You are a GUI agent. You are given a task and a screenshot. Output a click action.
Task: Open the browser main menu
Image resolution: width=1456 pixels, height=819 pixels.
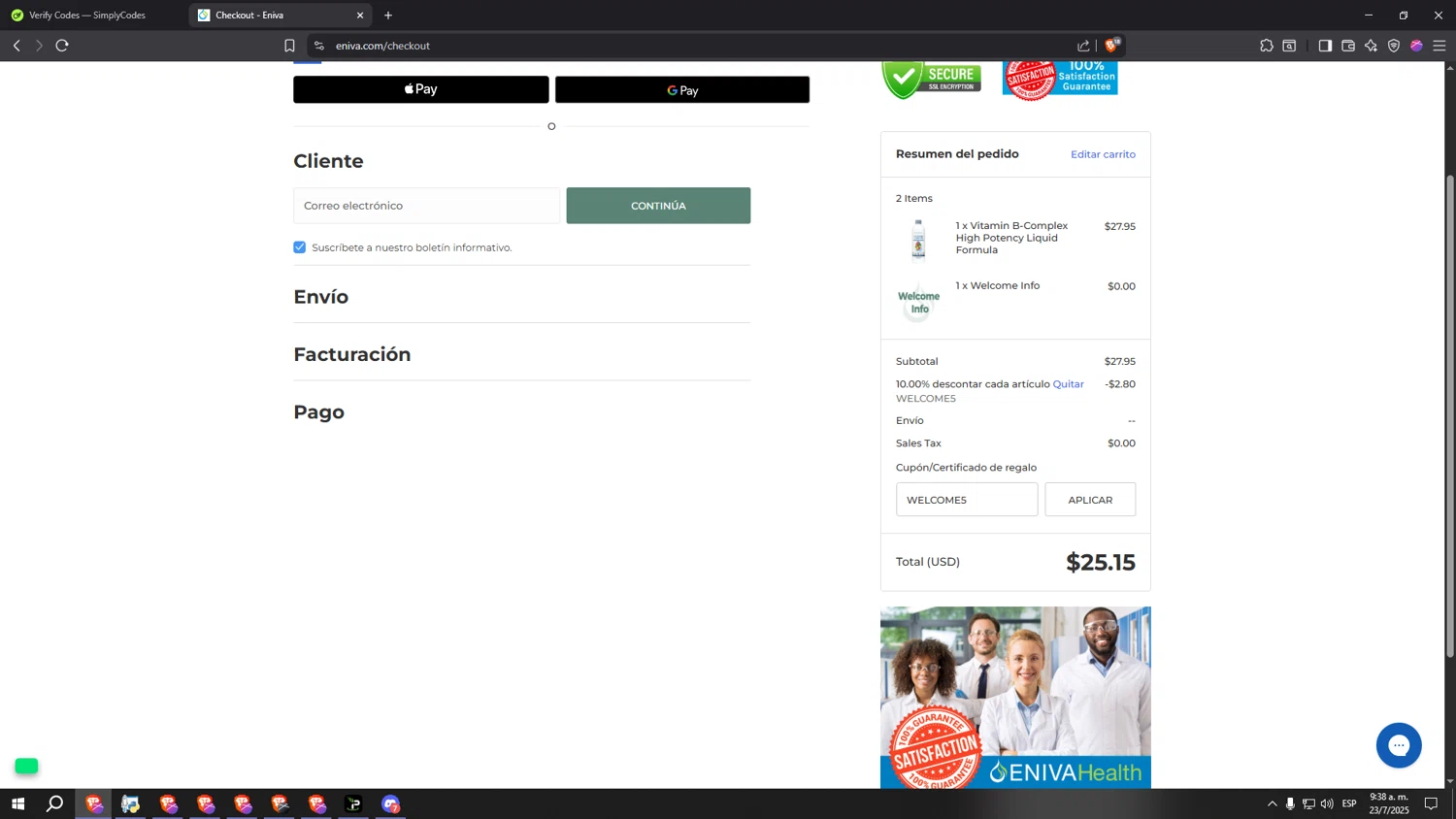point(1439,46)
